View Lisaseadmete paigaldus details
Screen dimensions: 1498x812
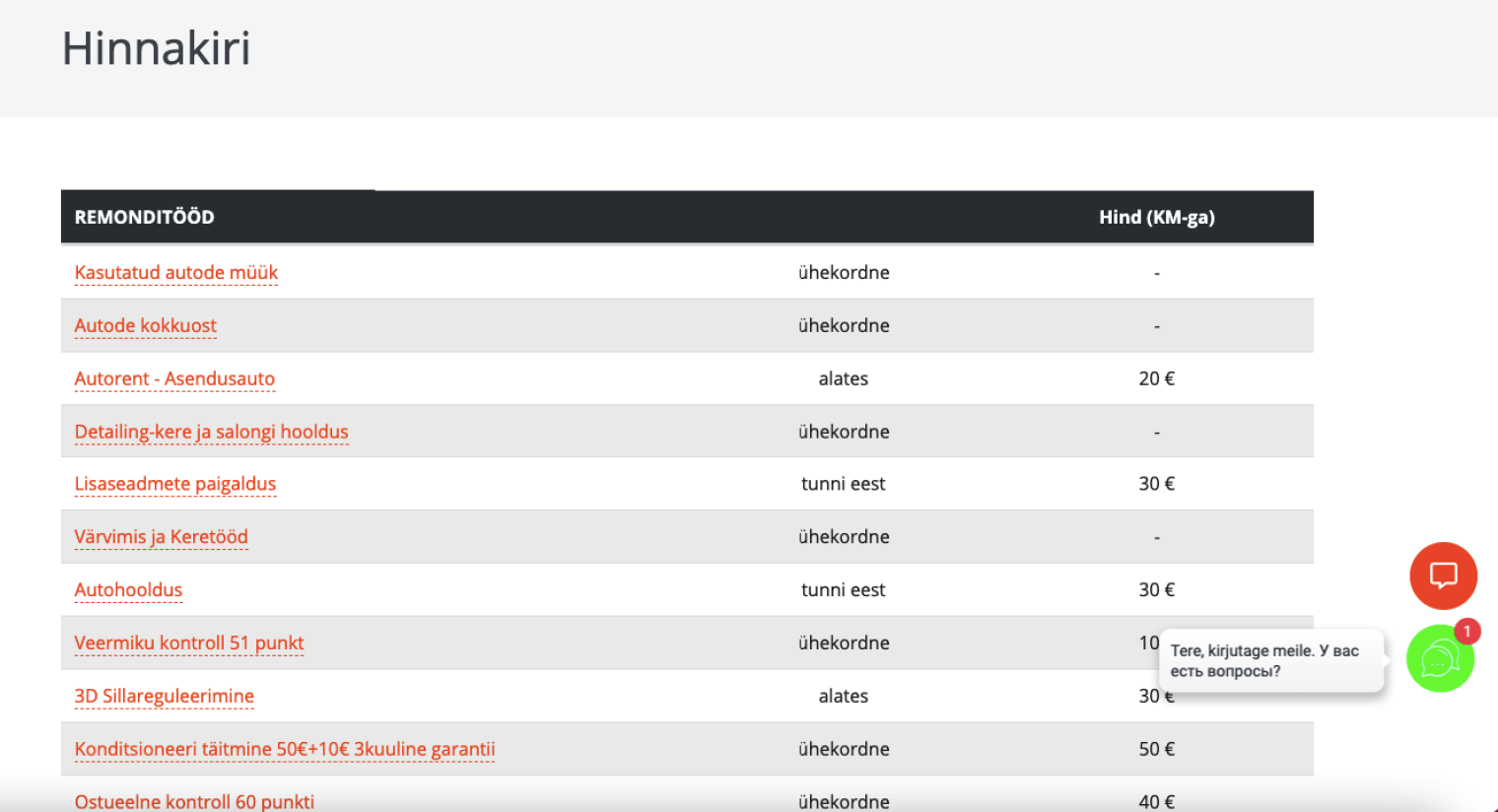174,484
